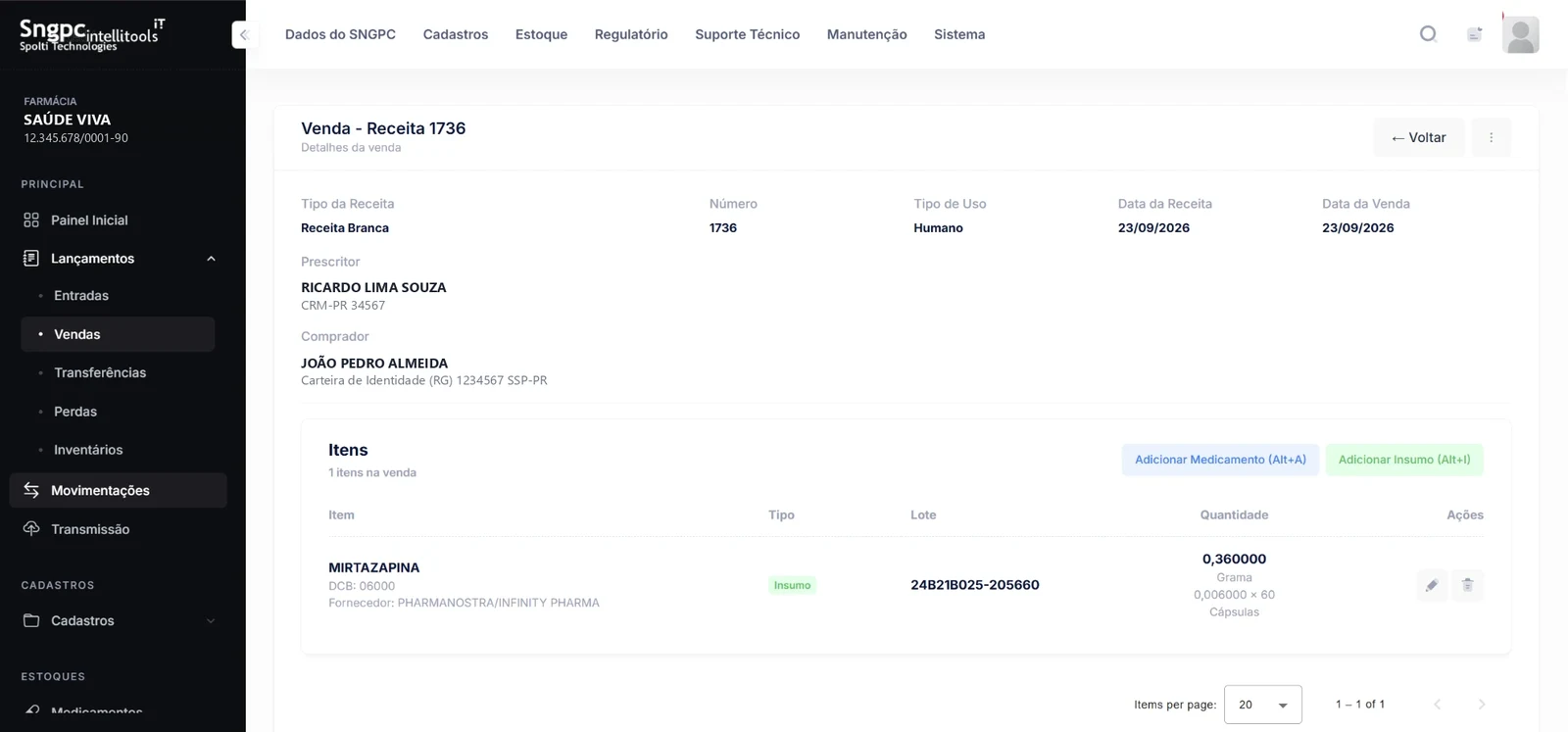Click Adicionar Medicamento (Alt+A) button

click(1220, 460)
